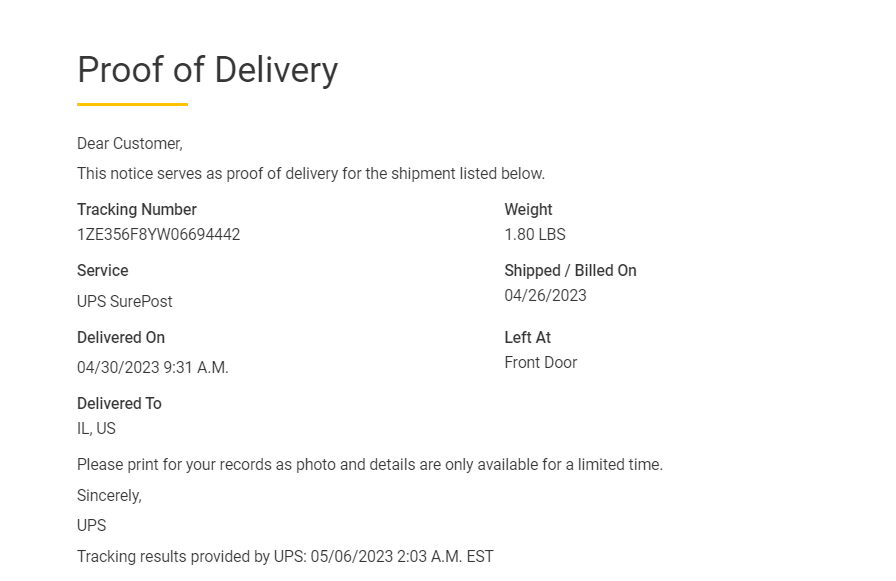Click the Delivered To label
The image size is (896, 581).
(x=119, y=404)
